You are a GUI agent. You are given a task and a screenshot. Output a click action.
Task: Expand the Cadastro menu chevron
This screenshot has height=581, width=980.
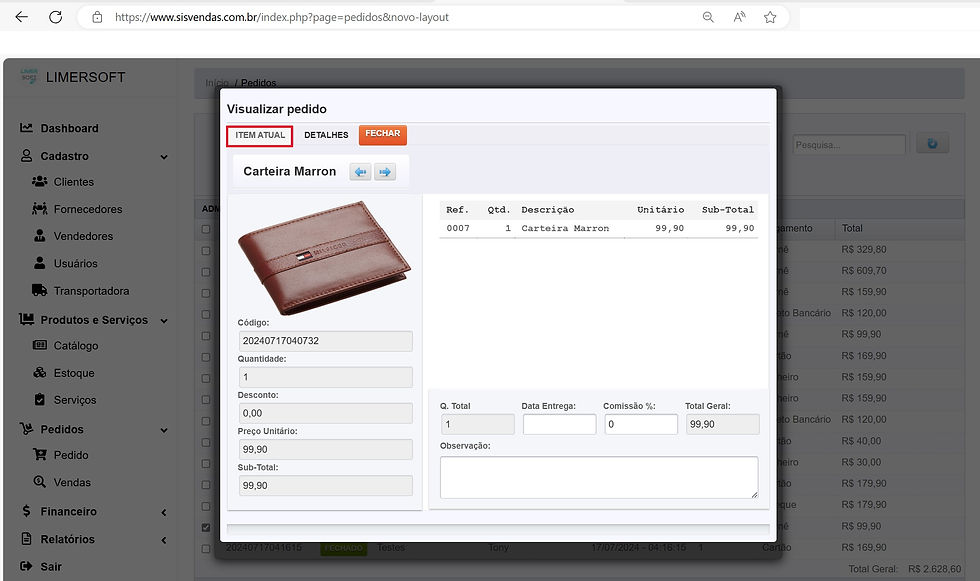pyautogui.click(x=164, y=157)
